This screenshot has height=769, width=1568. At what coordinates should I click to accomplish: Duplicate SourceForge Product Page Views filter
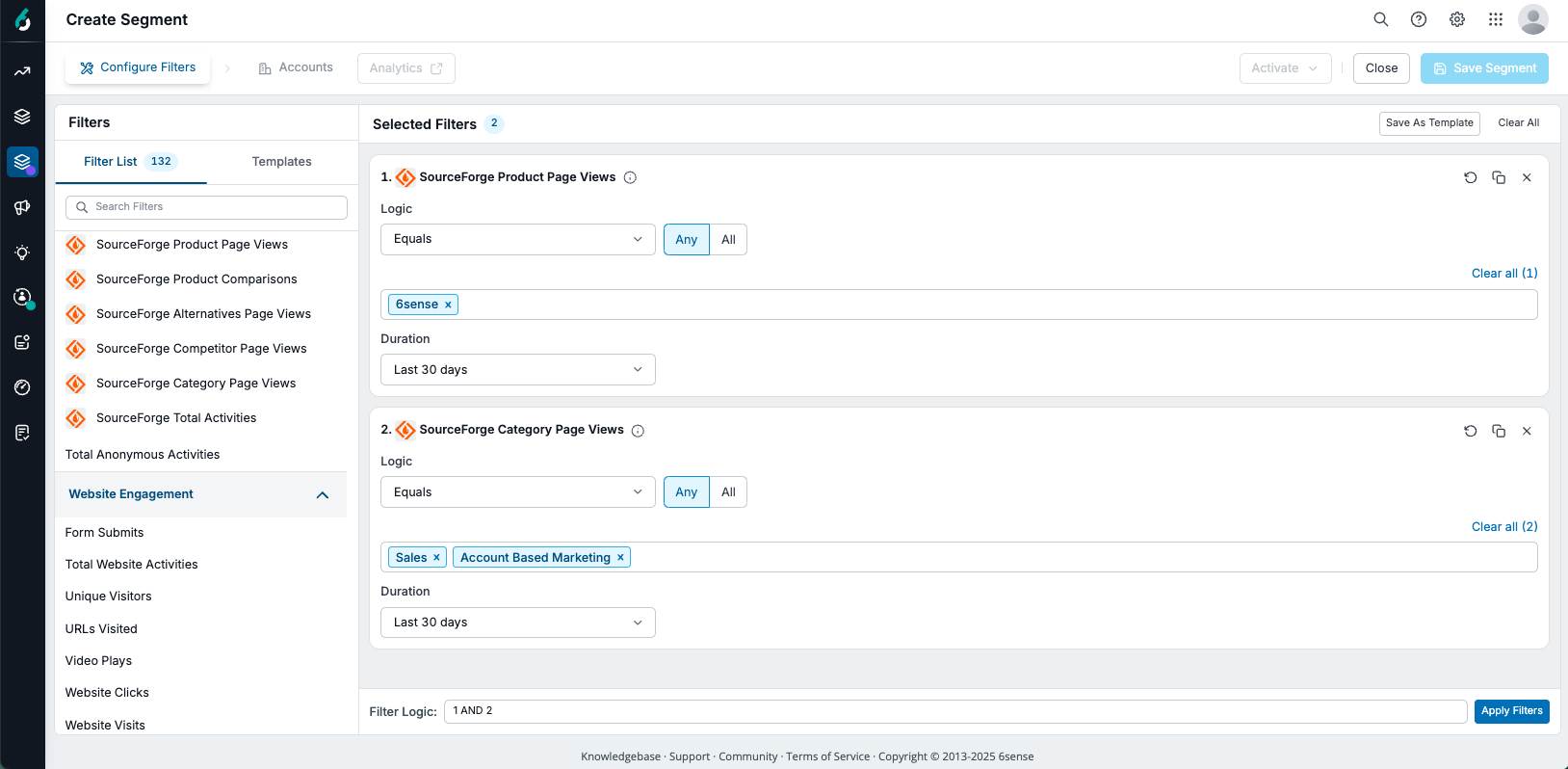coord(1499,177)
